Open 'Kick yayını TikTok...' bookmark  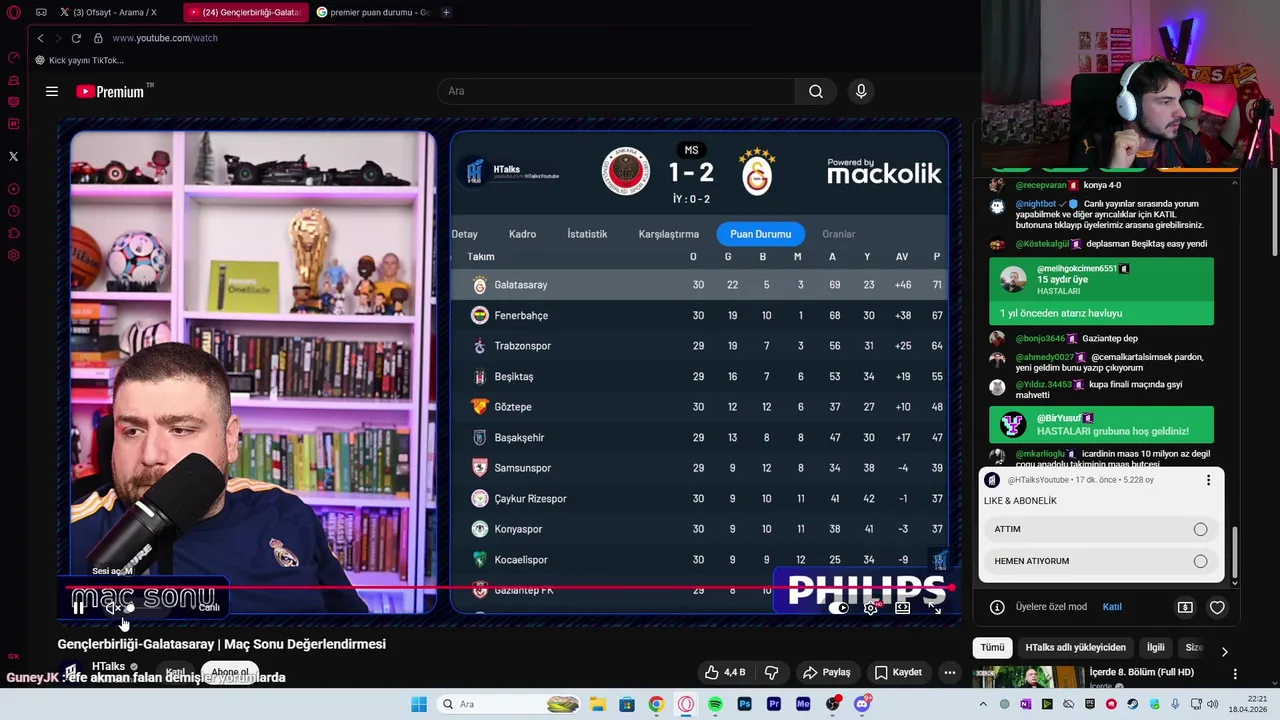(x=79, y=60)
